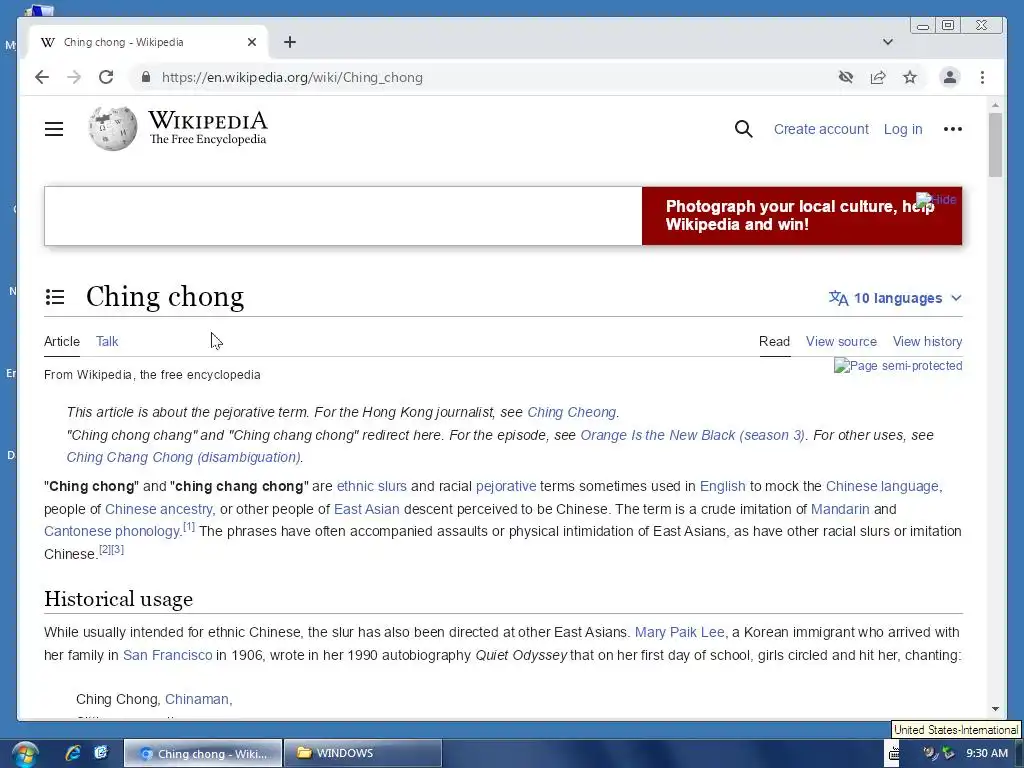Viewport: 1024px width, 768px height.
Task: Click the Wikipedia globe logo
Action: [x=113, y=128]
